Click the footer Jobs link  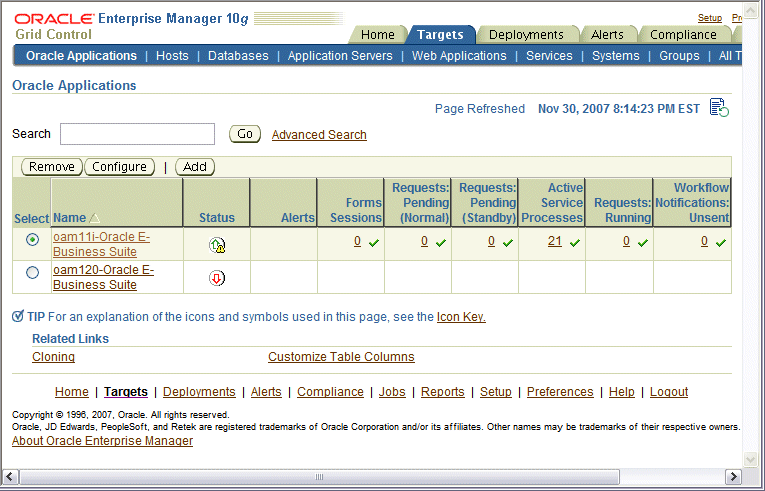[x=392, y=392]
